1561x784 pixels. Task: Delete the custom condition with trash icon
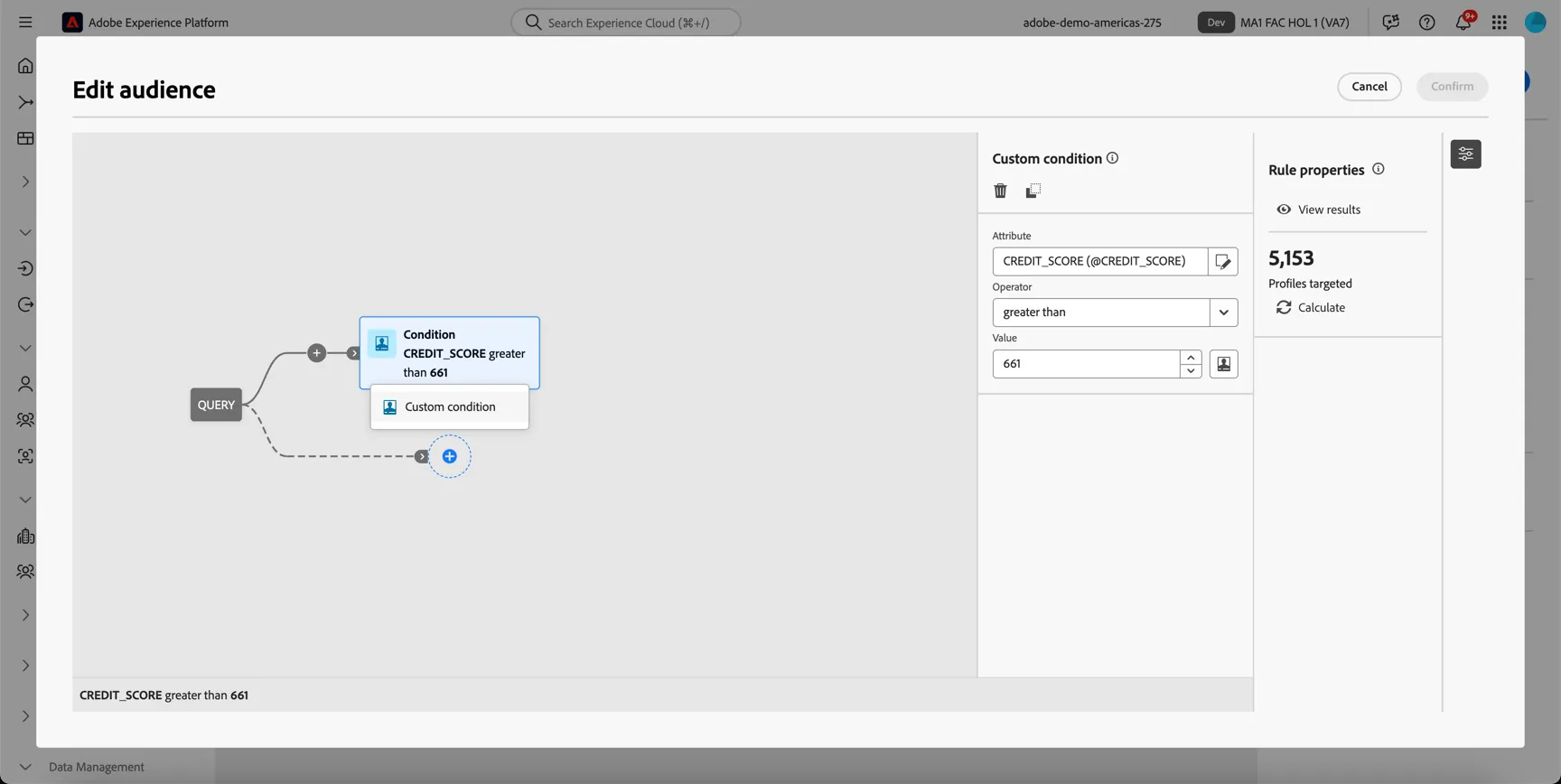[x=1000, y=191]
